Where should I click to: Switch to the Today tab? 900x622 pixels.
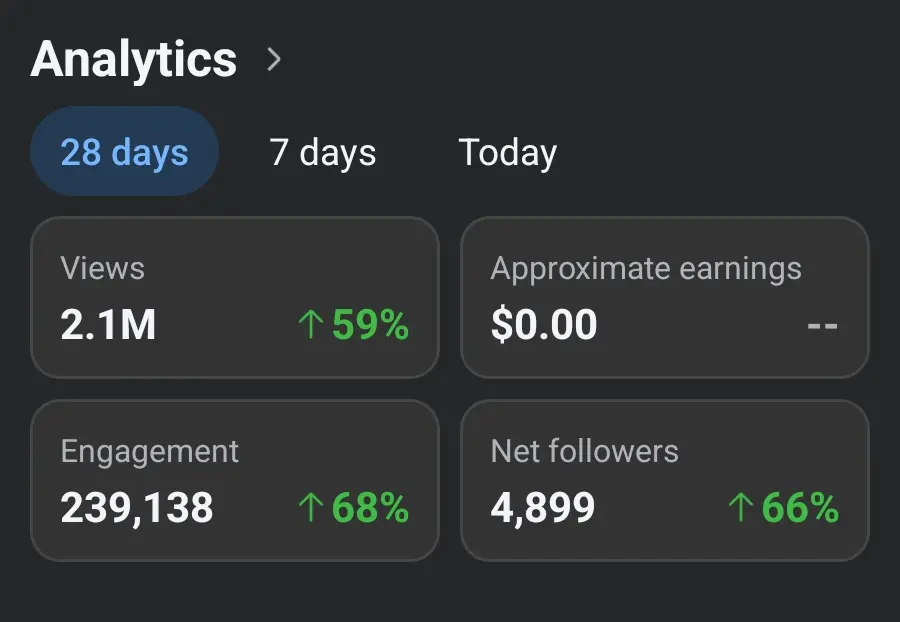click(x=507, y=153)
